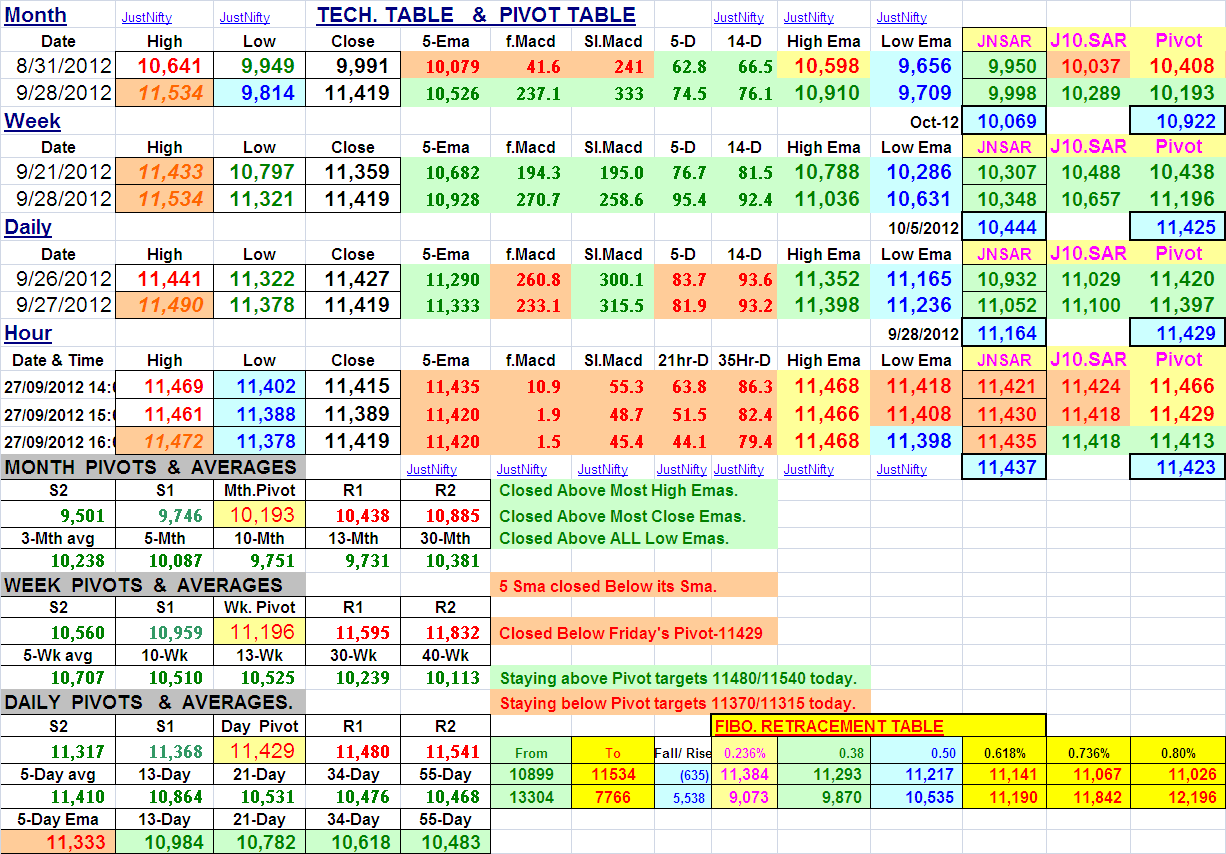Click the week S2 value 10,560

click(x=58, y=632)
